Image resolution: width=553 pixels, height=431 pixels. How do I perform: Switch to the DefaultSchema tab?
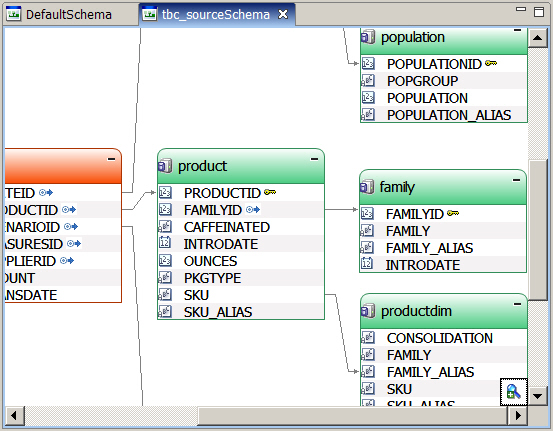coord(69,14)
